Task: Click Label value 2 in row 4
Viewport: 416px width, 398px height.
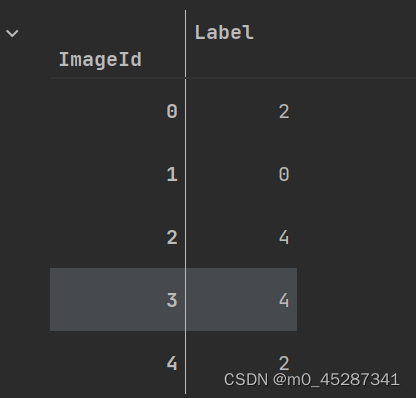Action: pos(284,363)
